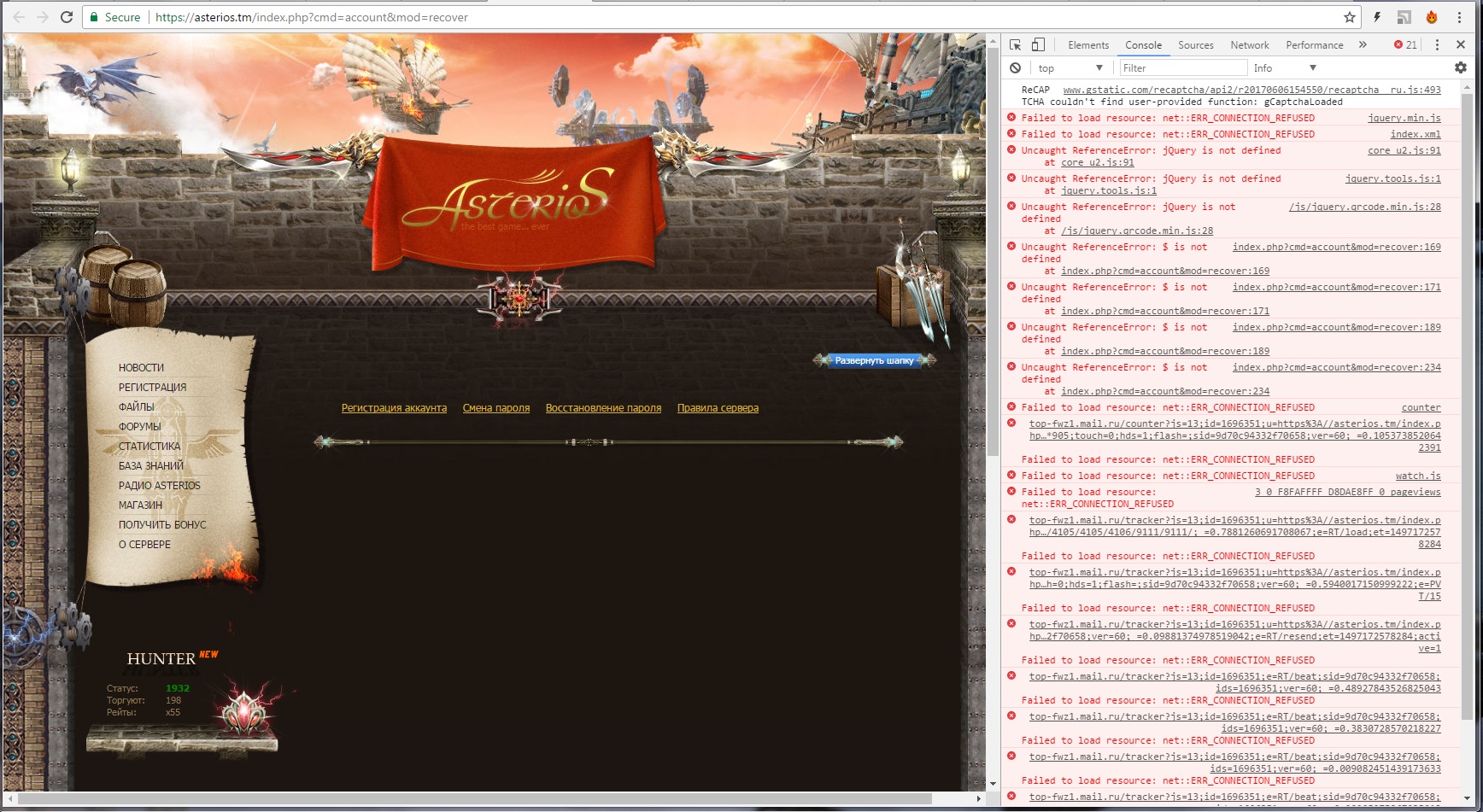Open the Performance tab
The image size is (1483, 812).
click(x=1314, y=45)
